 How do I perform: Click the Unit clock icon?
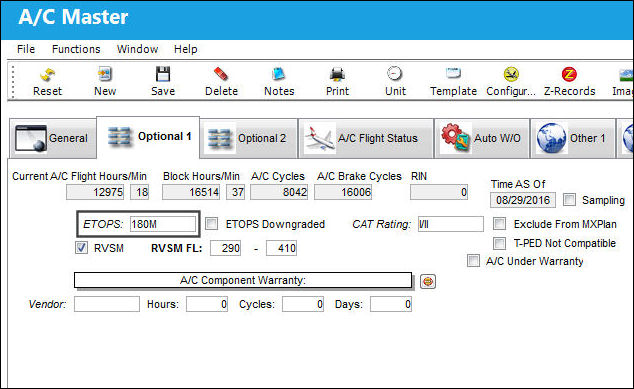[x=395, y=74]
